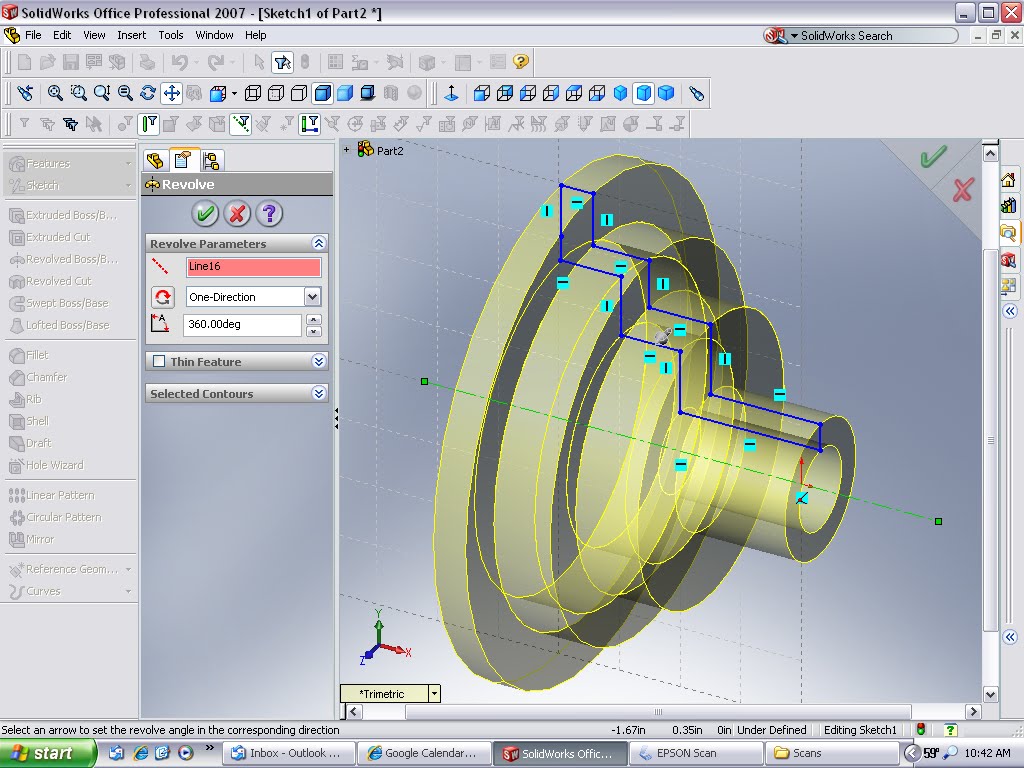
Task: Open the One-Direction revolve type dropdown
Action: click(x=312, y=297)
